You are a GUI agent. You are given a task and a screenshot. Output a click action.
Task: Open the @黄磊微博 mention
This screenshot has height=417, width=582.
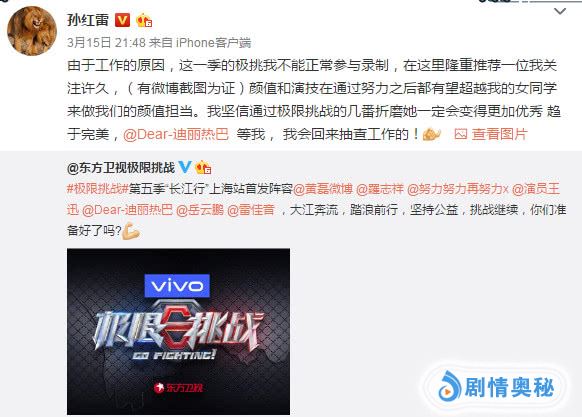pos(323,189)
